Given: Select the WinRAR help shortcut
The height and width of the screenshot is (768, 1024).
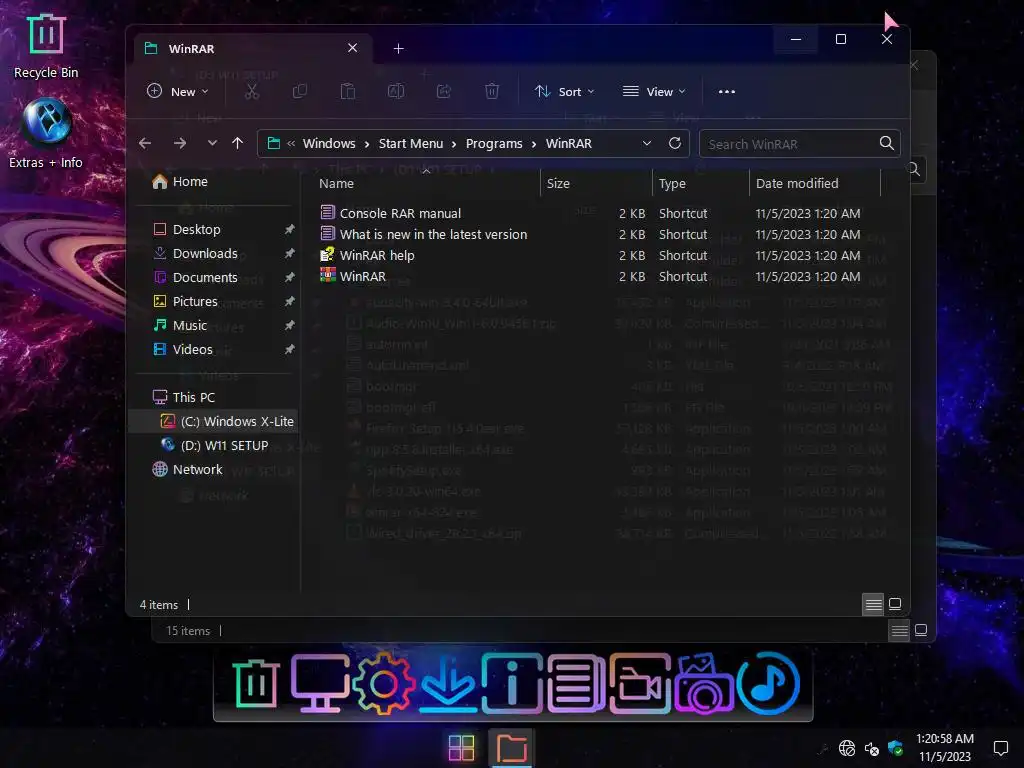Looking at the screenshot, I should click(377, 255).
